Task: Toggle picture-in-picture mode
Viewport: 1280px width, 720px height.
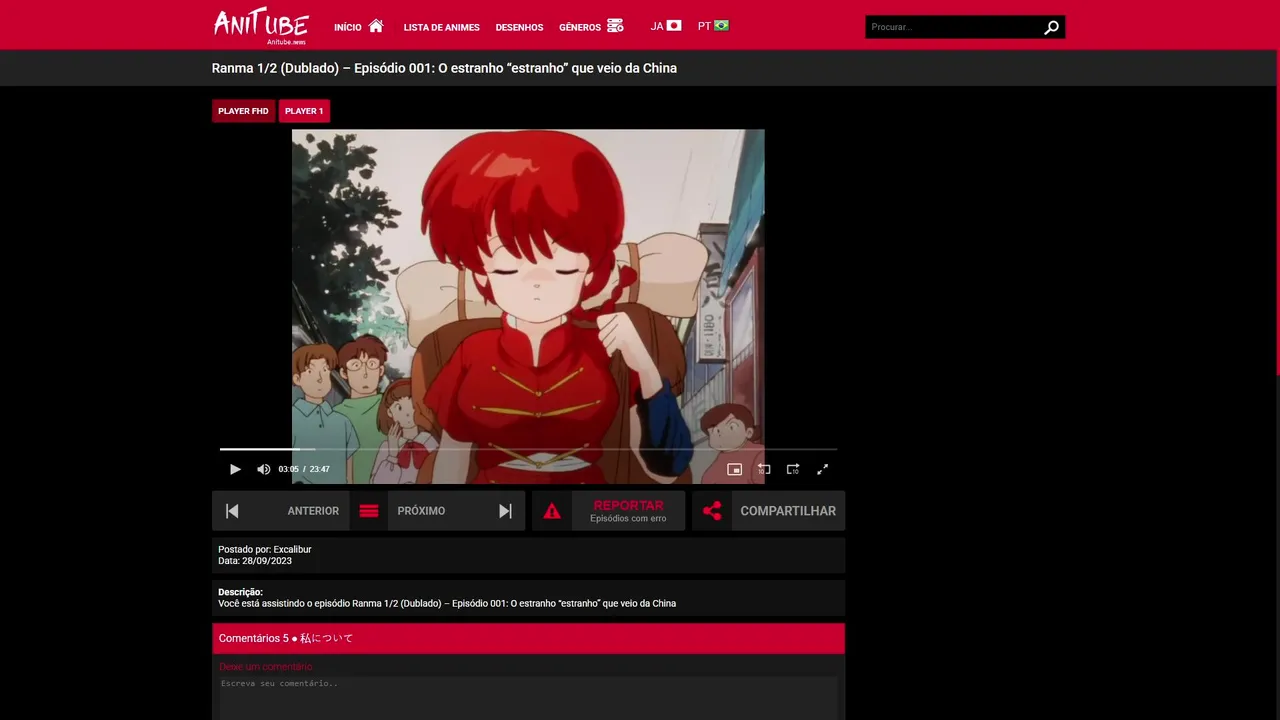Action: (734, 469)
